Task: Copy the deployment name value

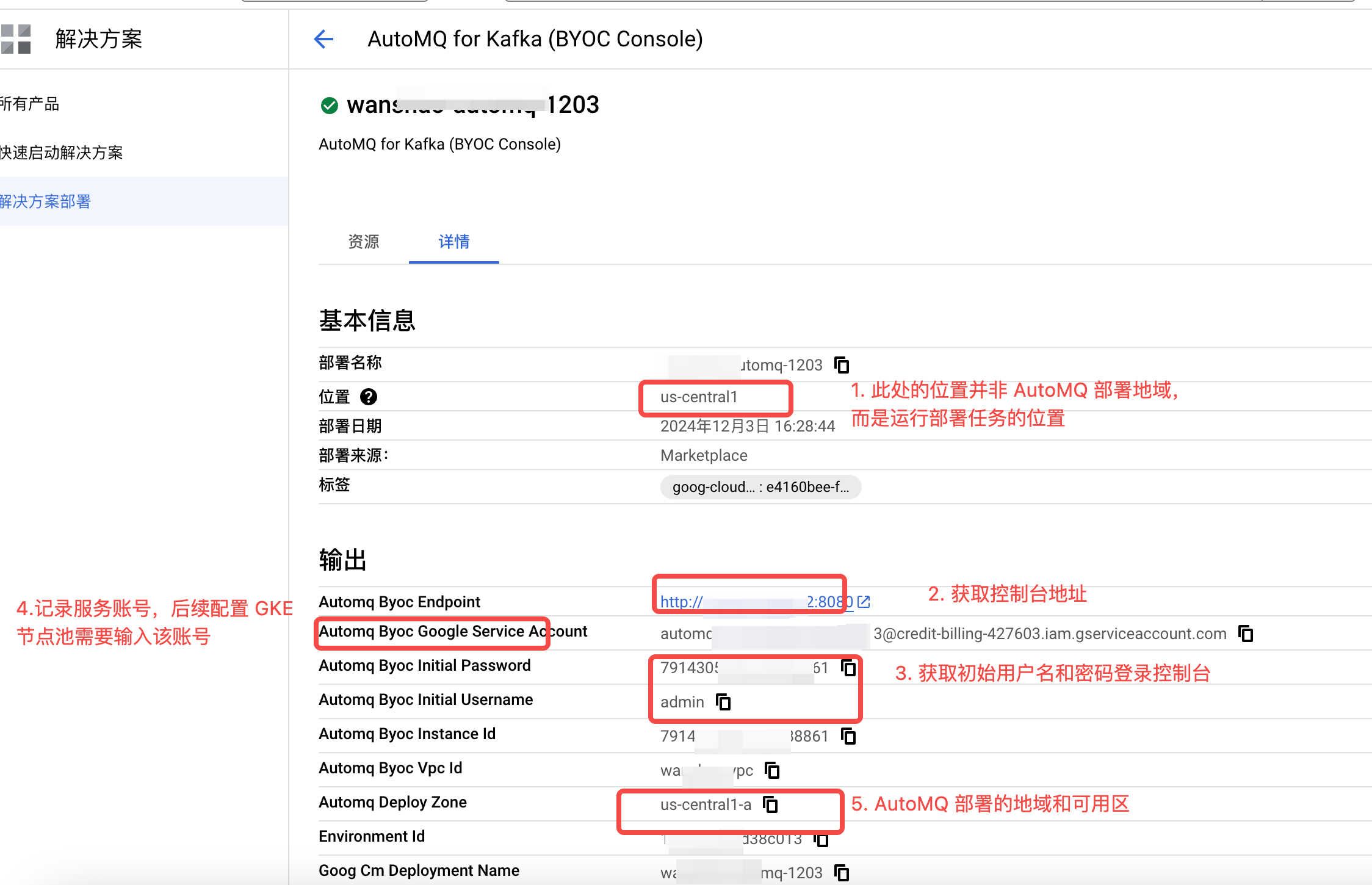Action: point(842,365)
